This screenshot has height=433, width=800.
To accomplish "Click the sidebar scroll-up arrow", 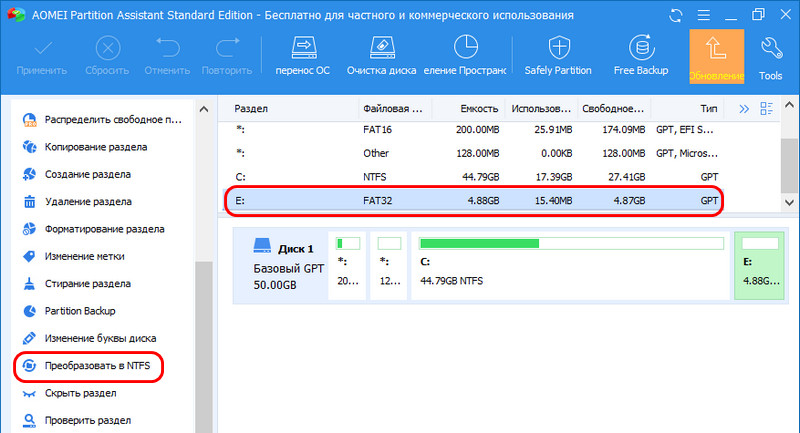I will coord(204,109).
